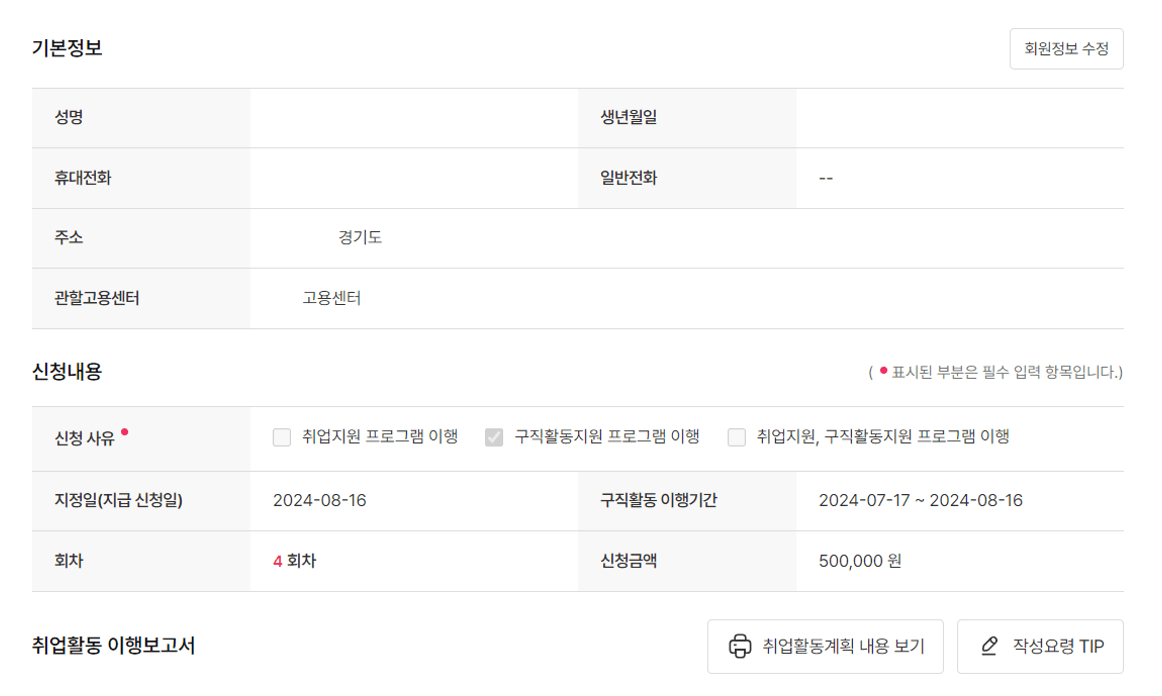Click the 신청금액 500,000 원 value
1162x696 pixels.
pyautogui.click(x=858, y=561)
